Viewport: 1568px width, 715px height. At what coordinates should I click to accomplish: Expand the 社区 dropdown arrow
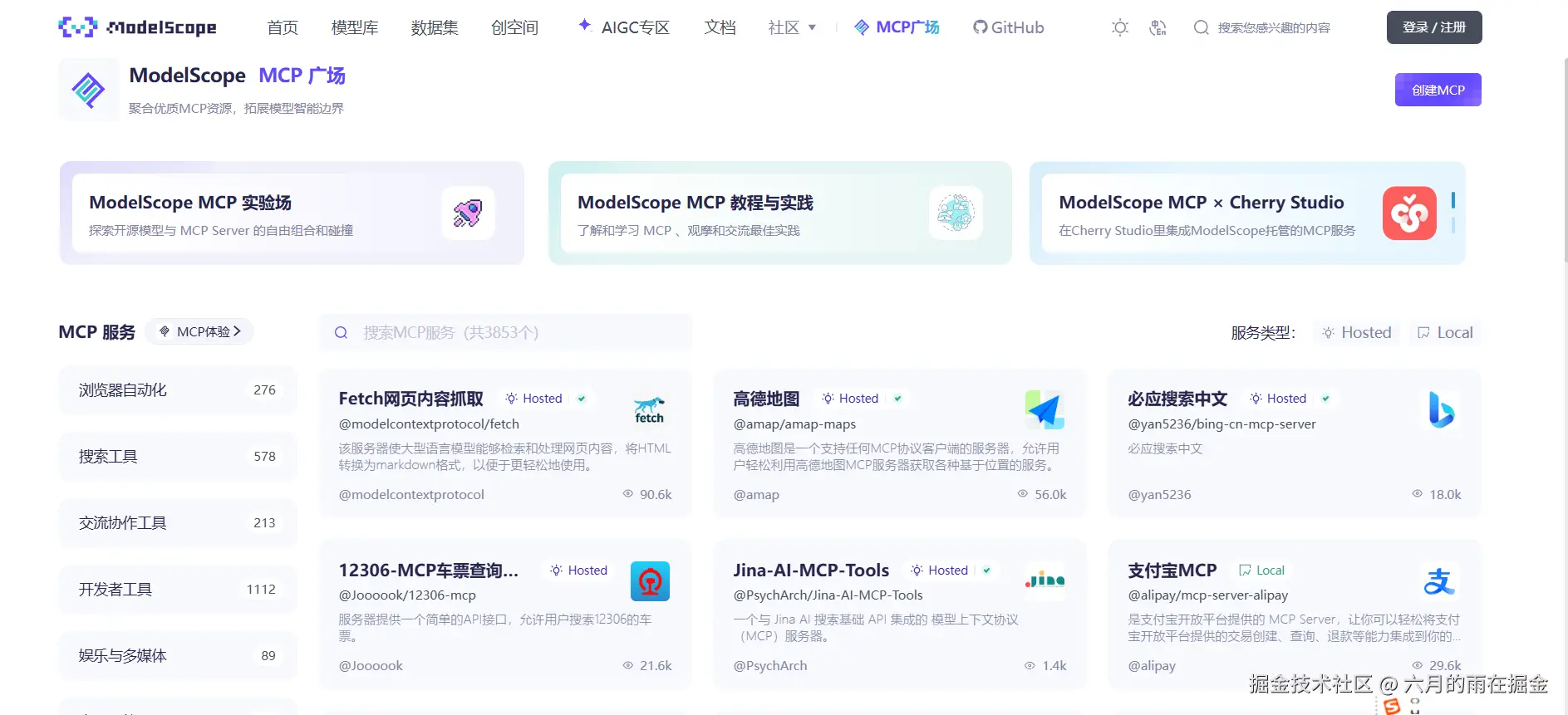click(x=812, y=27)
